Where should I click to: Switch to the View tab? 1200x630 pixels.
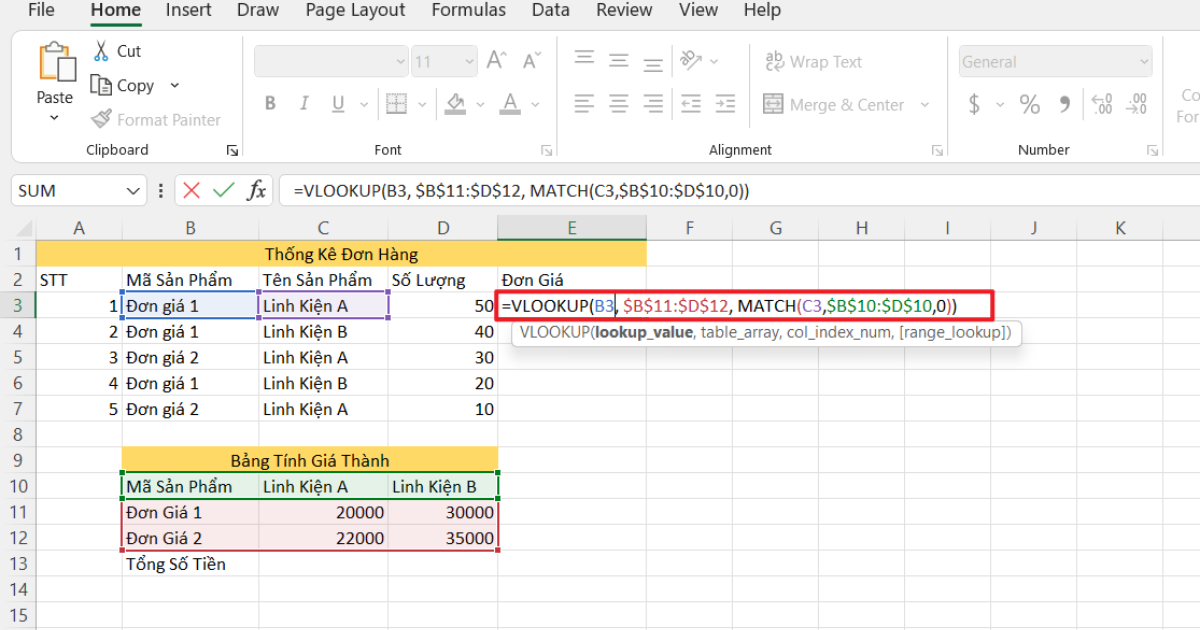point(698,11)
